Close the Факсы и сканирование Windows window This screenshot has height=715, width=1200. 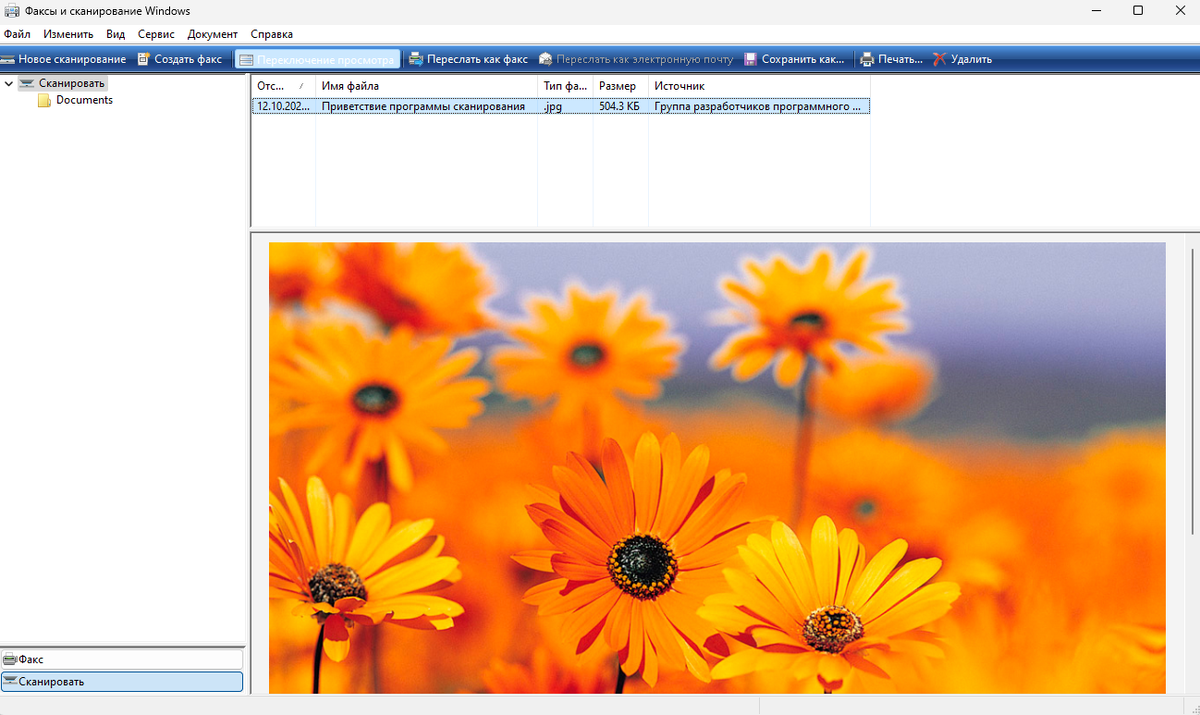click(x=1181, y=11)
